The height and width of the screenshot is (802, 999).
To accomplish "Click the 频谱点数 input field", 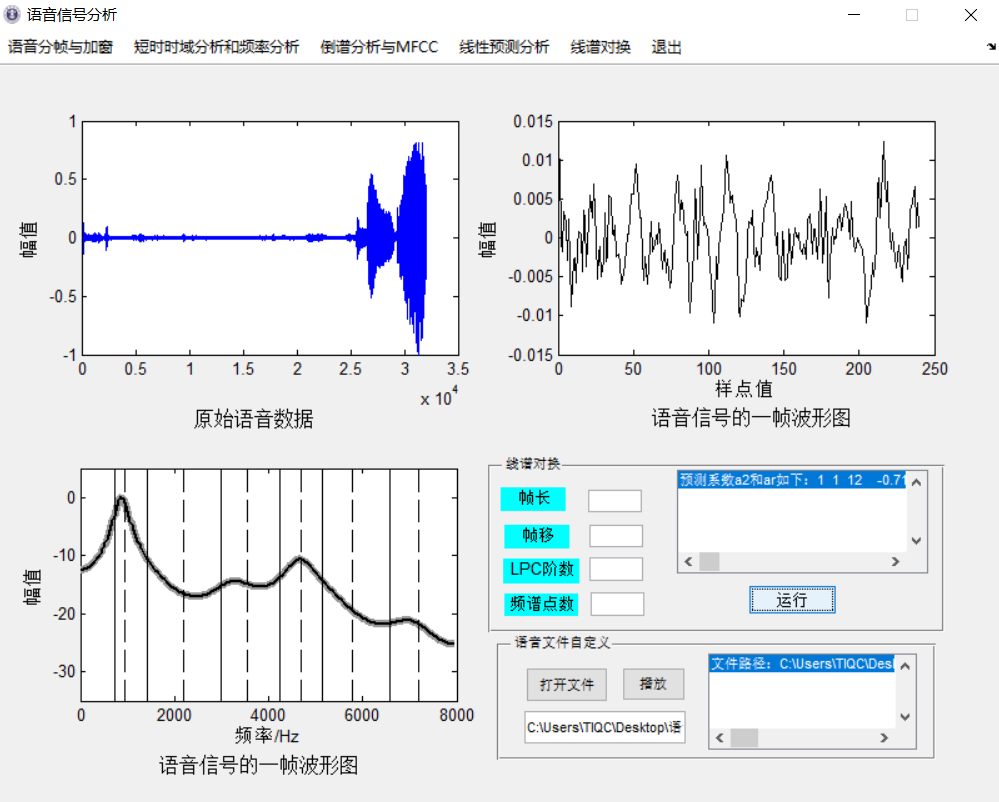I will (617, 604).
